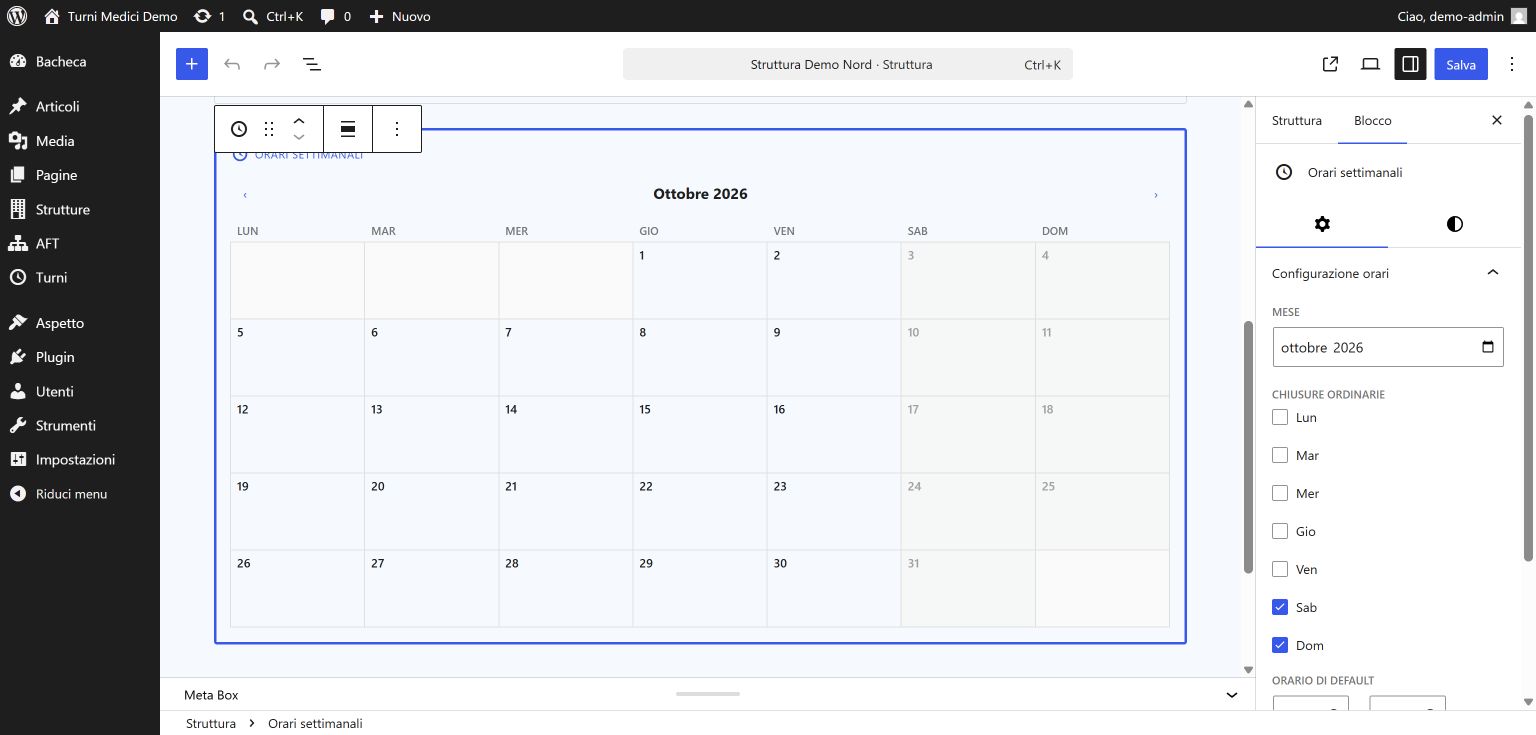
Task: Move block up with the up chevron
Action: click(x=298, y=120)
